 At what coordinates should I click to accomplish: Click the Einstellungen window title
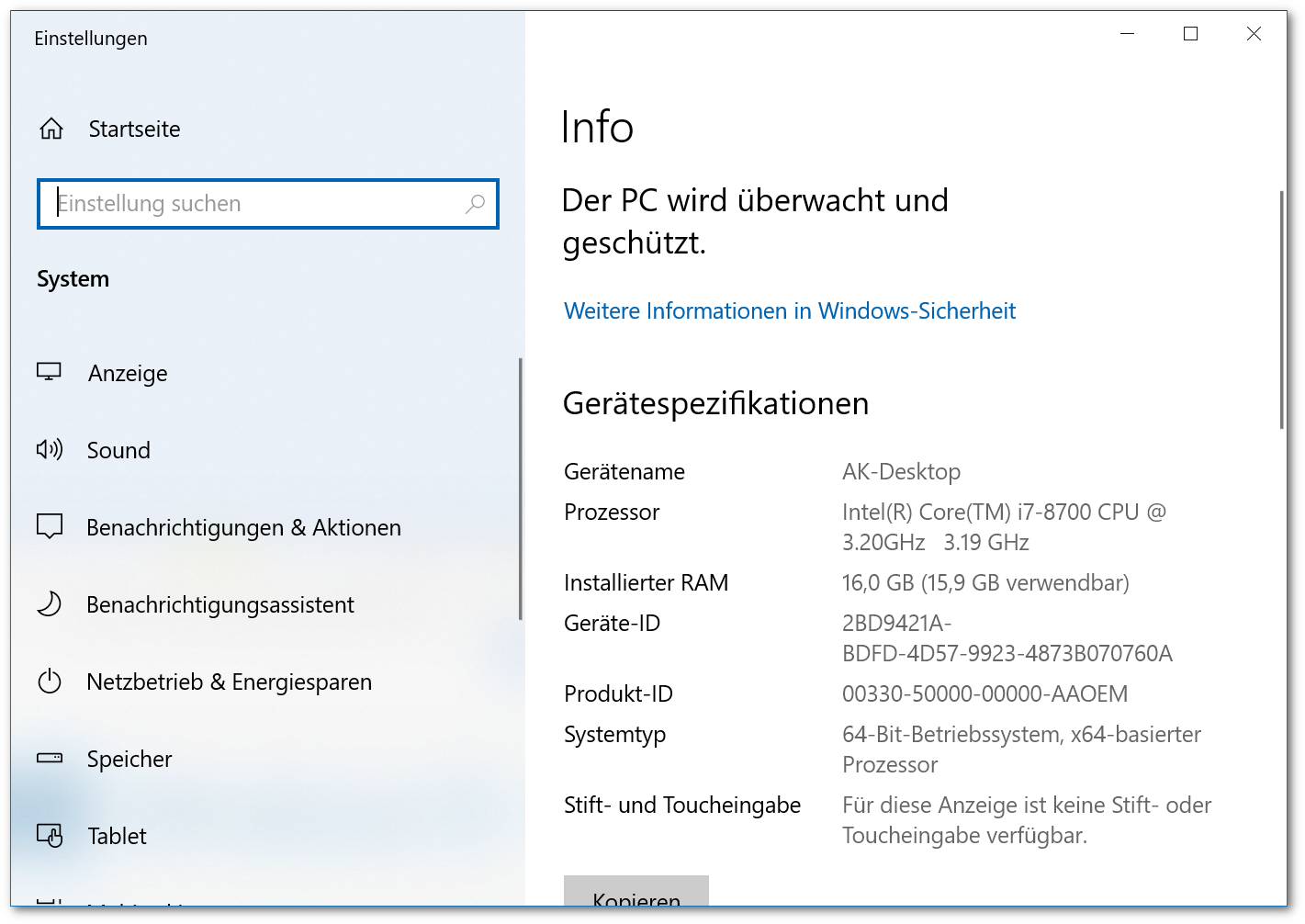point(91,38)
